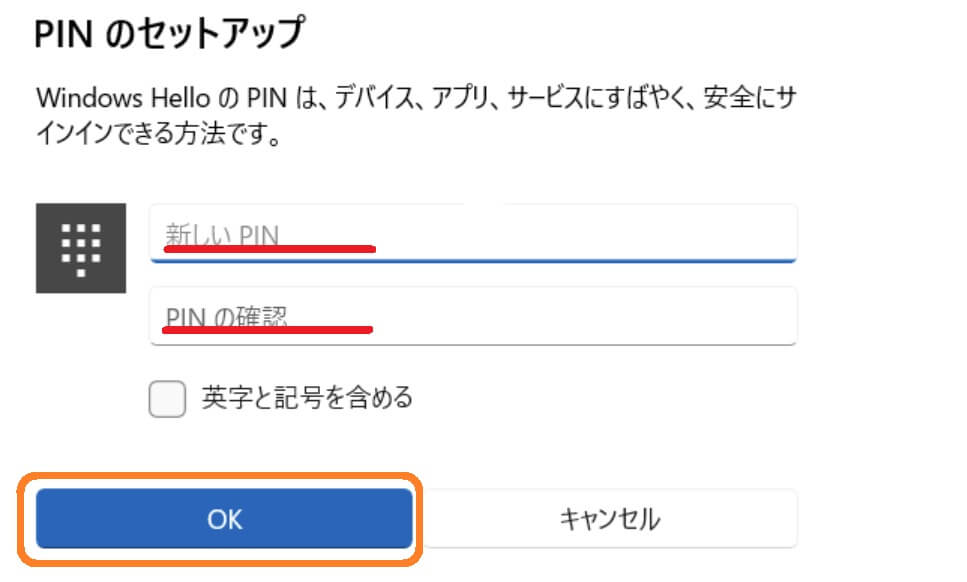
Task: Dismiss the dialog using キャンセル
Action: [x=611, y=518]
